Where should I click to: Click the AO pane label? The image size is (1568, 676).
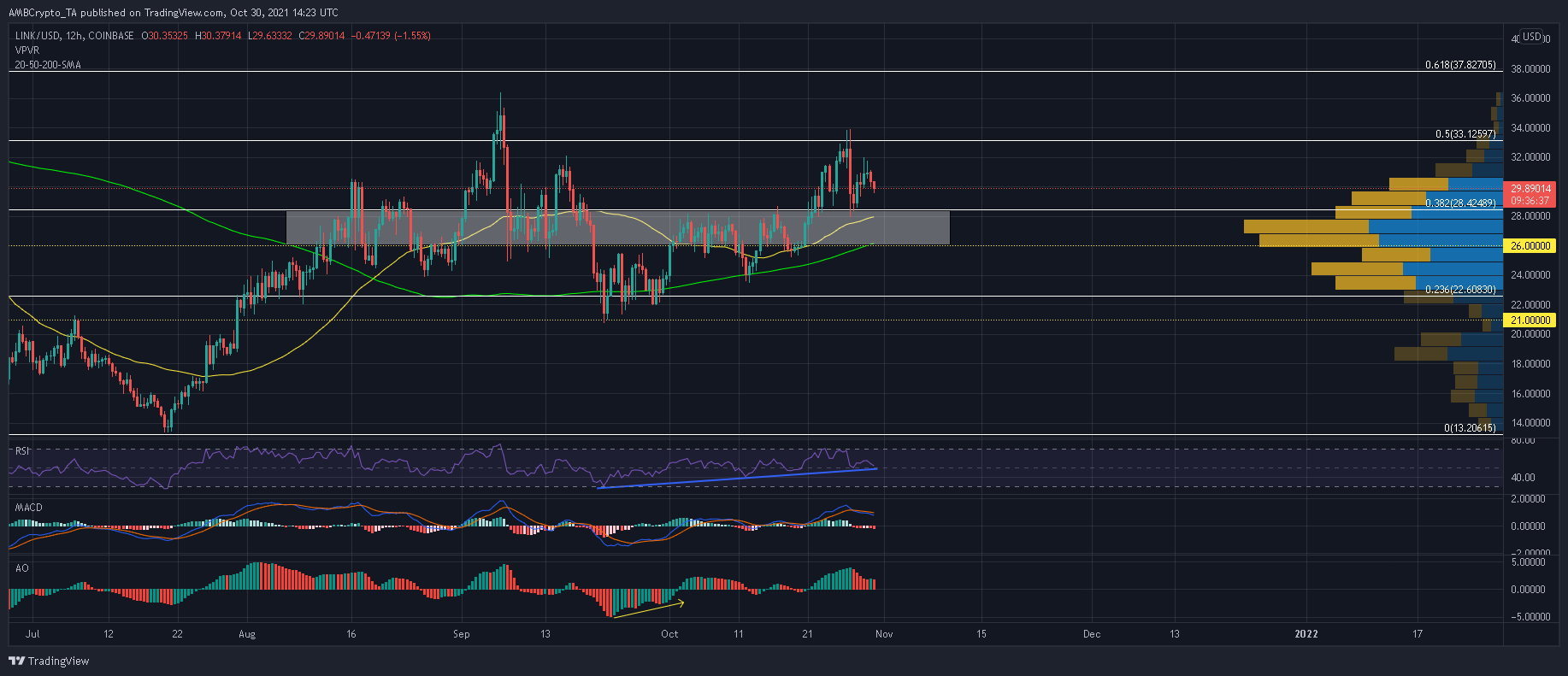[22, 567]
